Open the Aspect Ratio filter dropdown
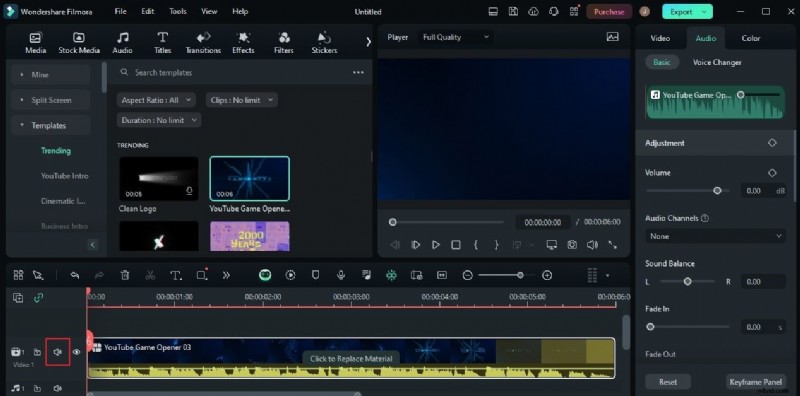Screen dimensions: 800x396 156,100
